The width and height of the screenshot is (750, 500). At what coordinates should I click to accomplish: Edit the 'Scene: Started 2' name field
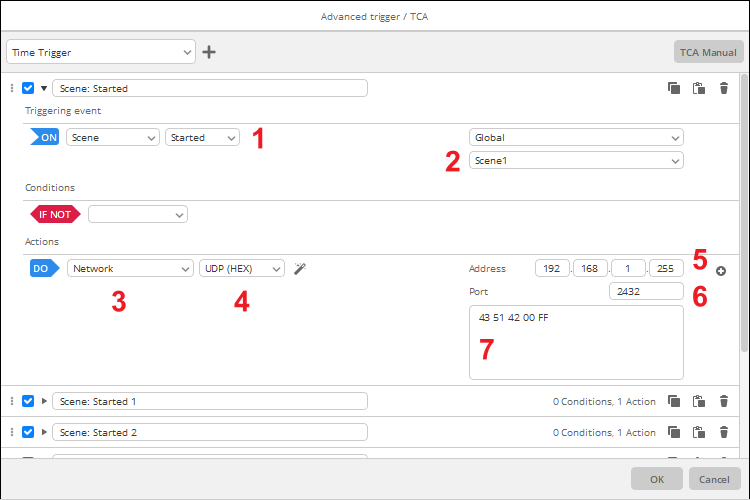click(210, 432)
